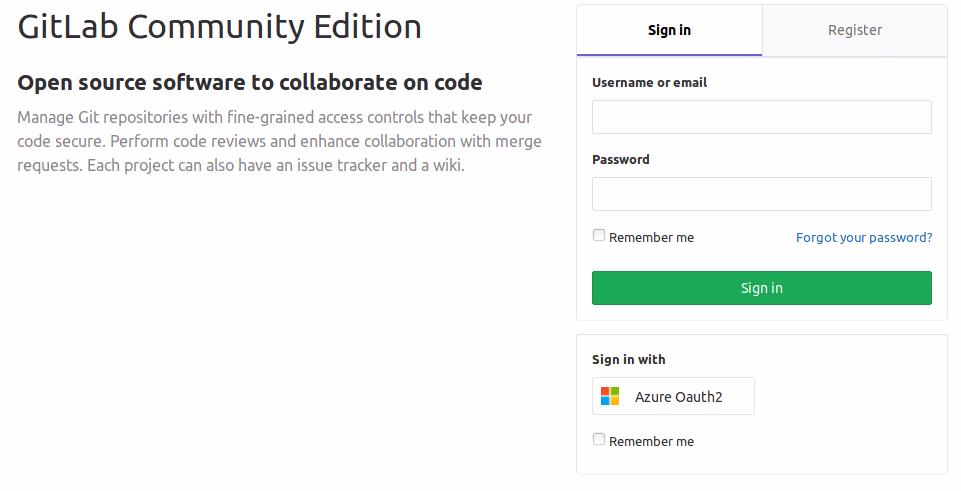Image resolution: width=961 pixels, height=491 pixels.
Task: Click the 'Open source software to collaborate' subheading
Action: (x=250, y=82)
